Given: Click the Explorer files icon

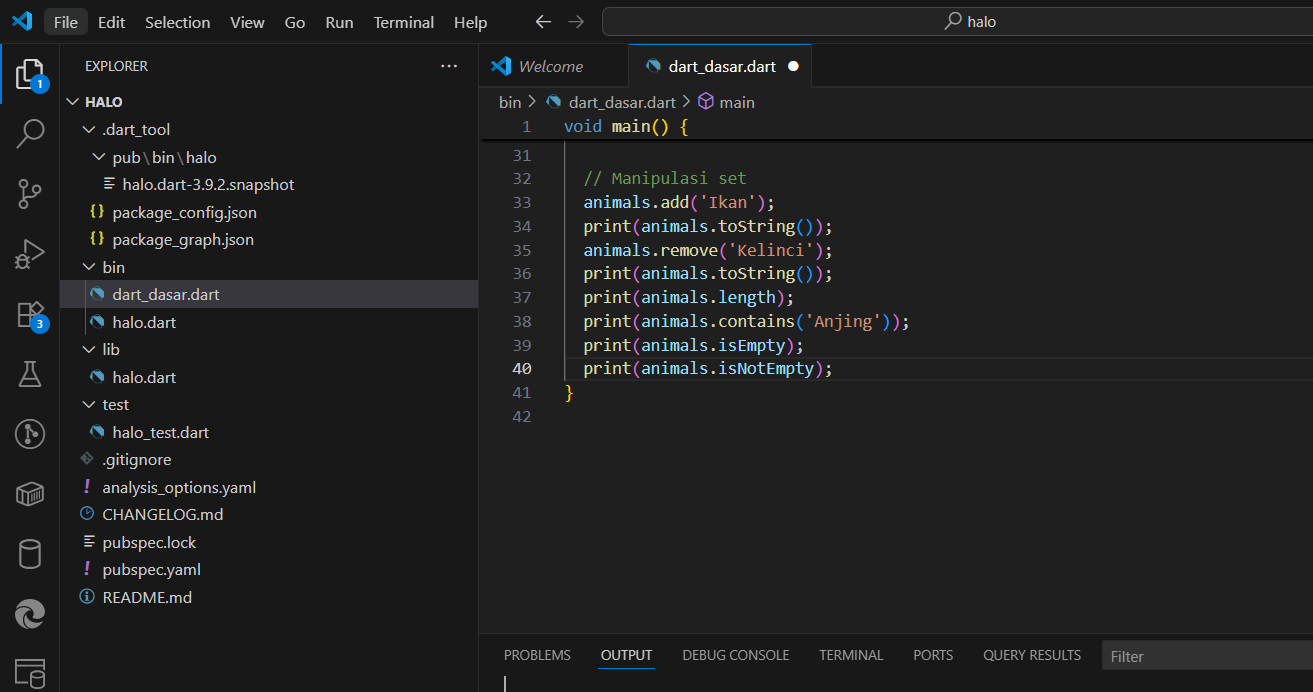Looking at the screenshot, I should click(x=30, y=74).
